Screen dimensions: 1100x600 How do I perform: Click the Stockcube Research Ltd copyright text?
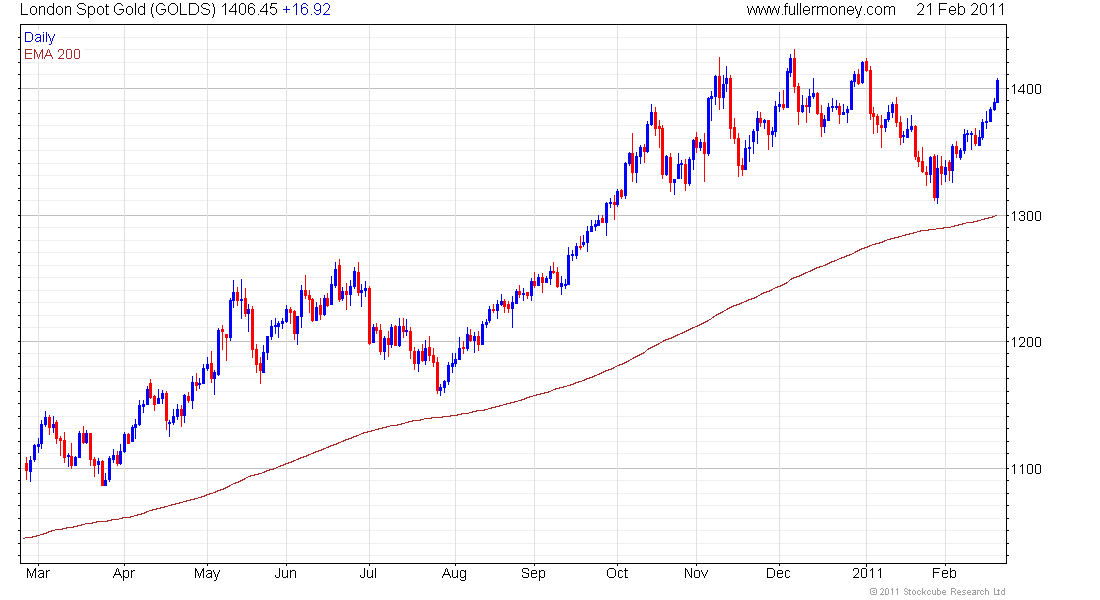pos(937,592)
